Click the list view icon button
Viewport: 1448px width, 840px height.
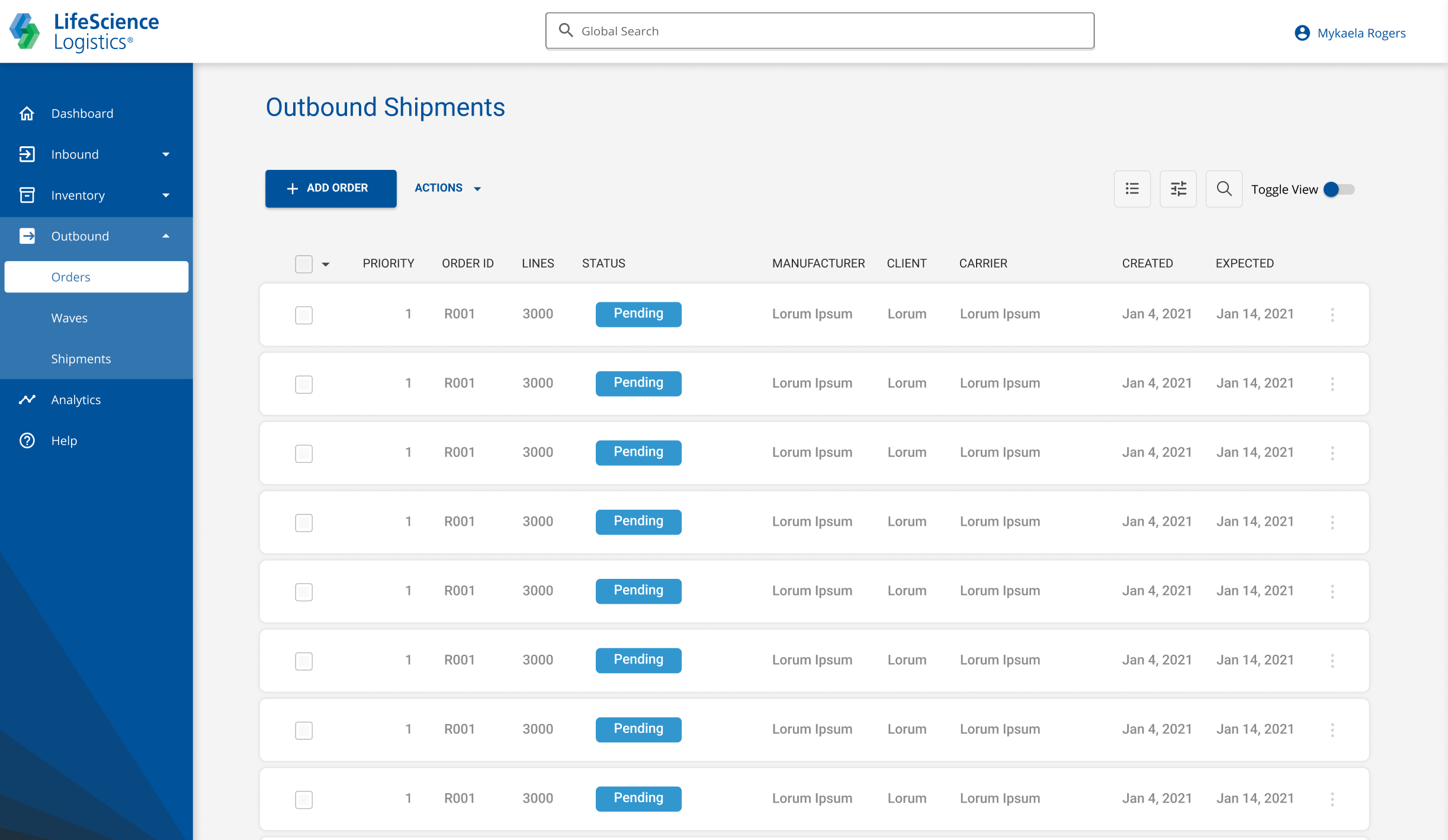(1132, 189)
